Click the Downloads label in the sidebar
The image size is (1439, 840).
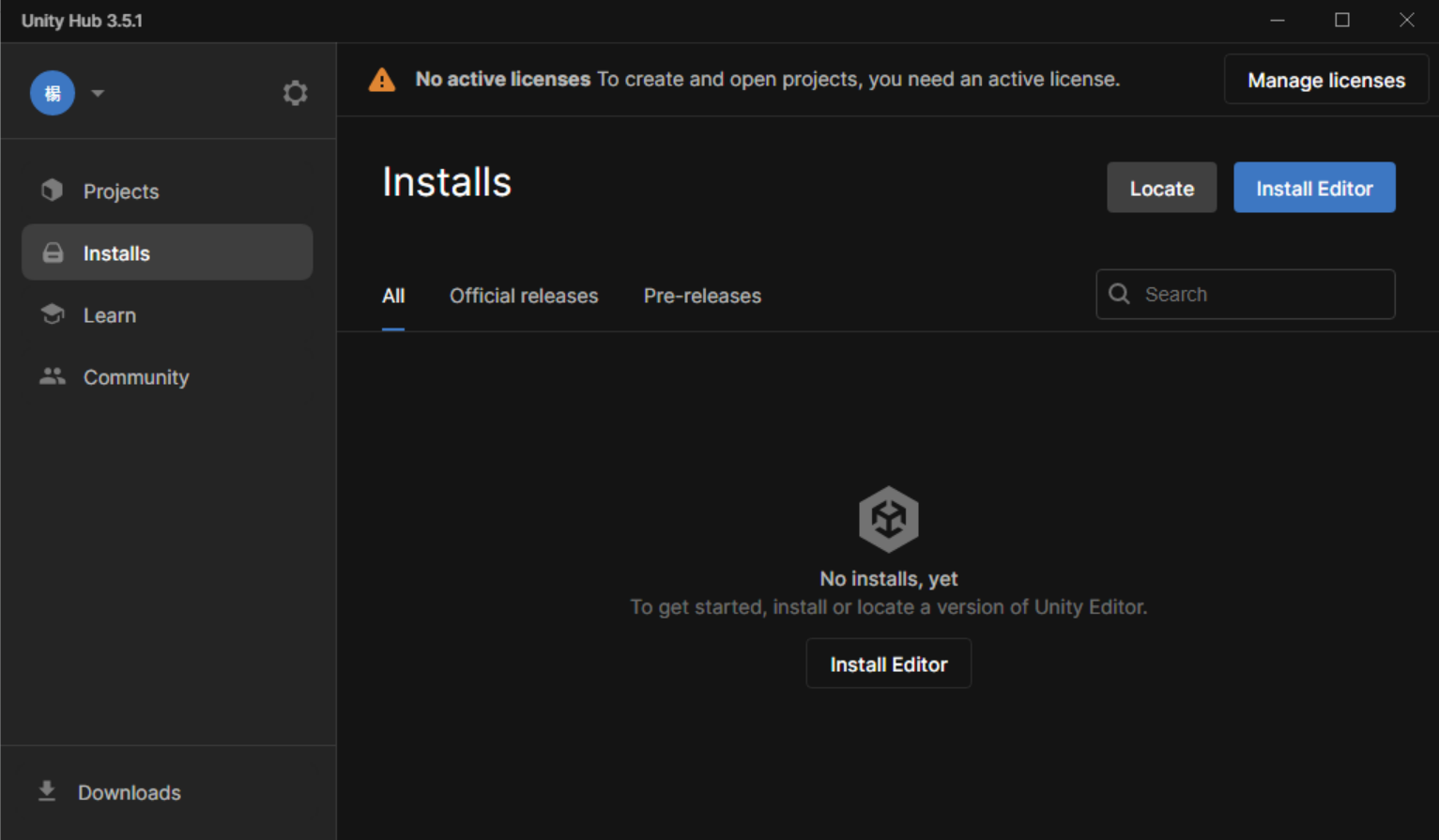click(x=130, y=792)
